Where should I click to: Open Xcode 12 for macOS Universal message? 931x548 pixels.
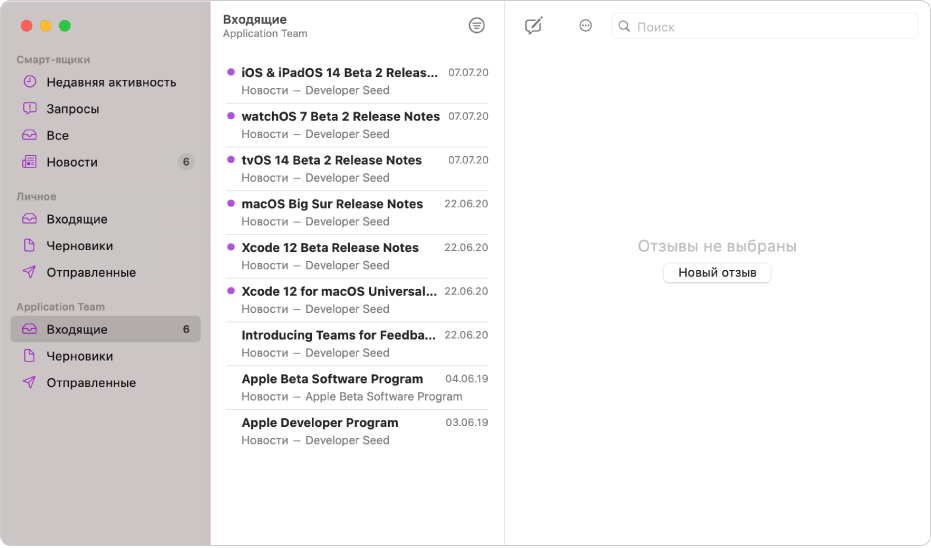357,300
